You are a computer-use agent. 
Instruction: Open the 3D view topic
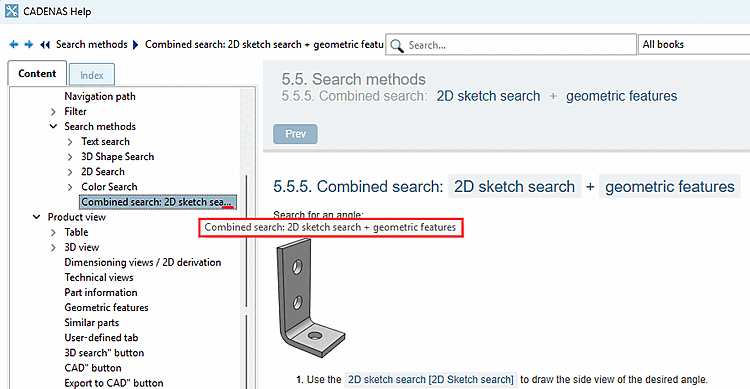coord(81,247)
